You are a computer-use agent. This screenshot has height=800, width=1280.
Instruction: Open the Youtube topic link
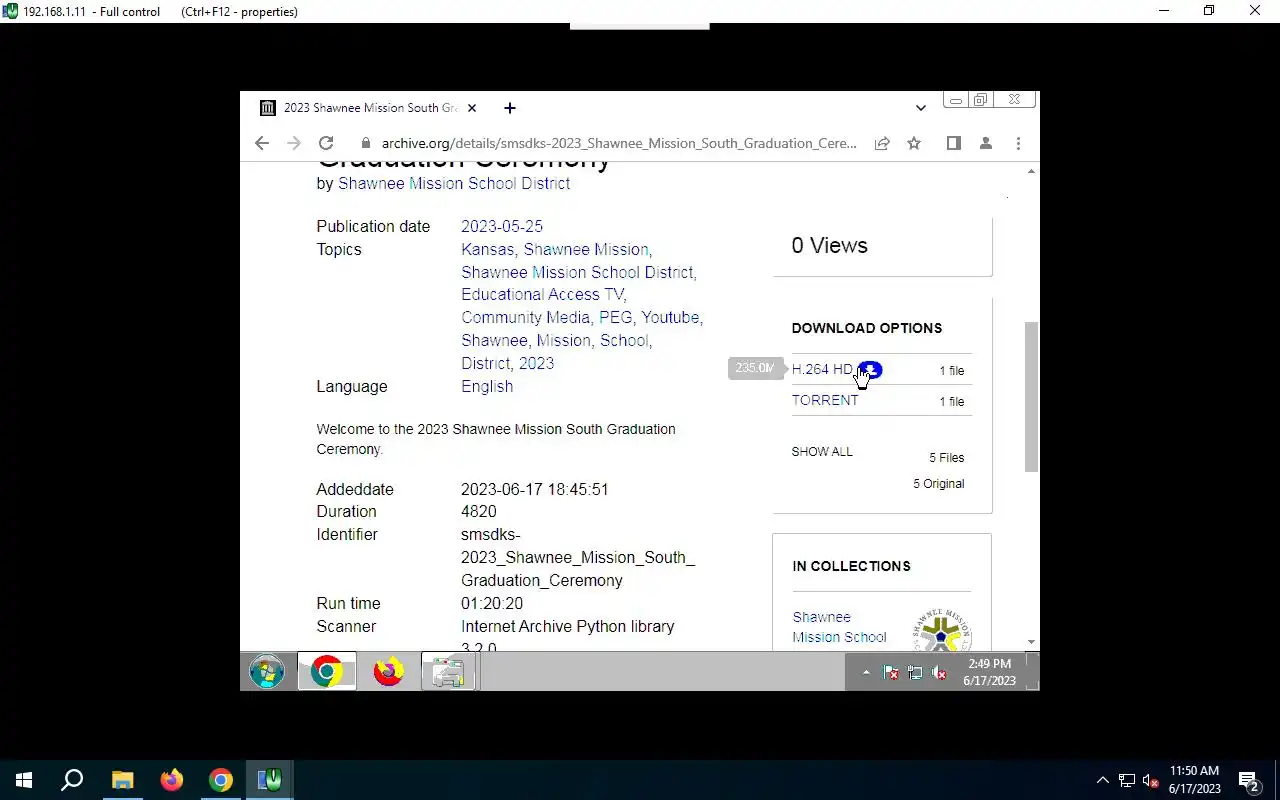[x=670, y=318]
